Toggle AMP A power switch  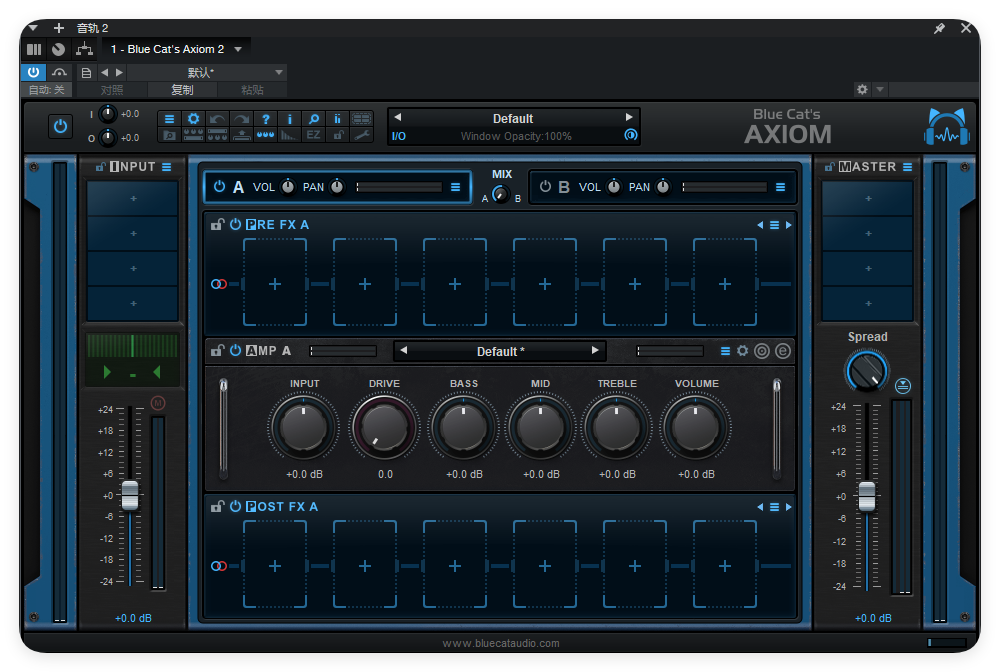(235, 351)
